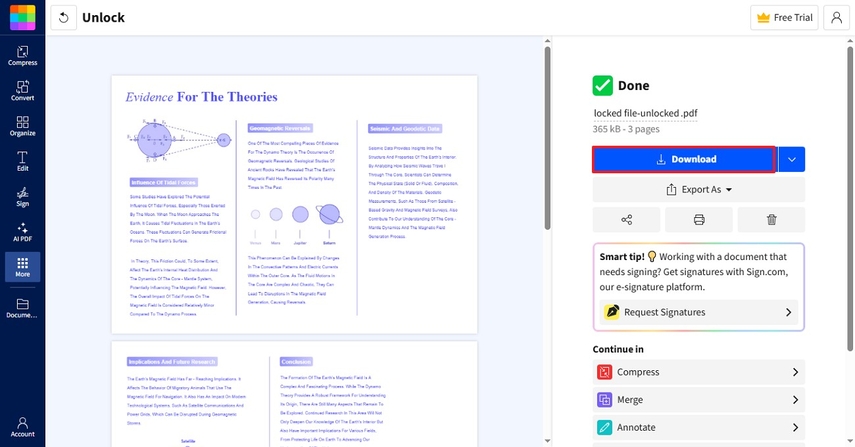Click the 'Implications And Future Research' heading
855x447 pixels.
tap(172, 361)
